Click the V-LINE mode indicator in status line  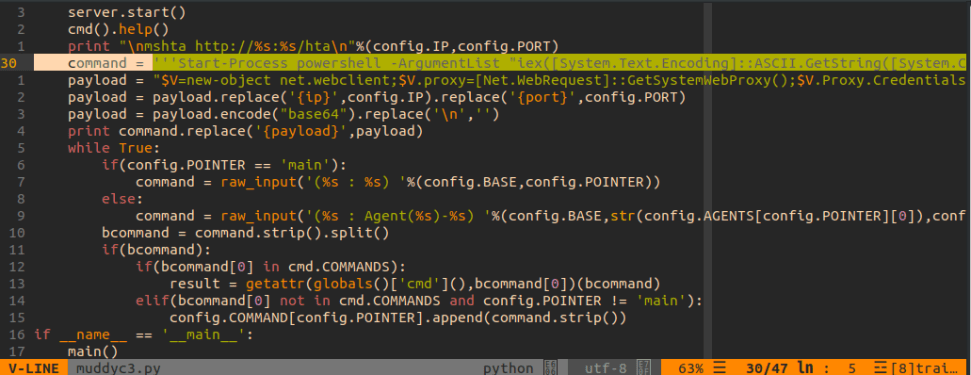point(33,369)
